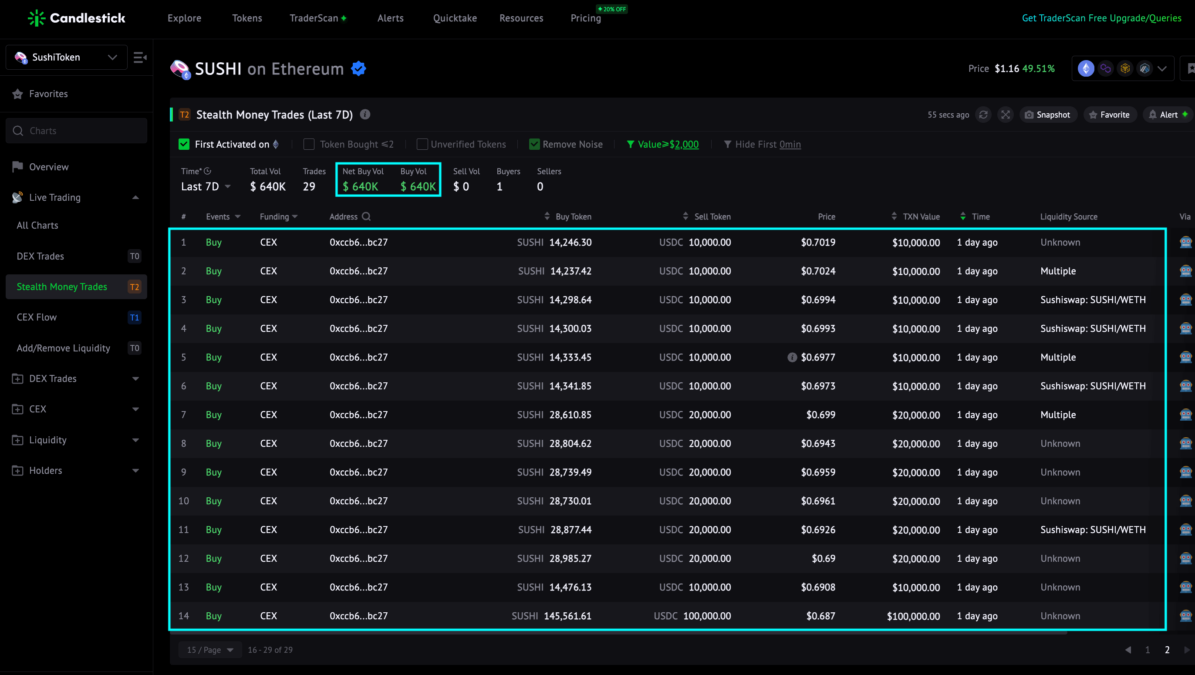
Task: Click the search icon next to Address column
Action: click(366, 216)
